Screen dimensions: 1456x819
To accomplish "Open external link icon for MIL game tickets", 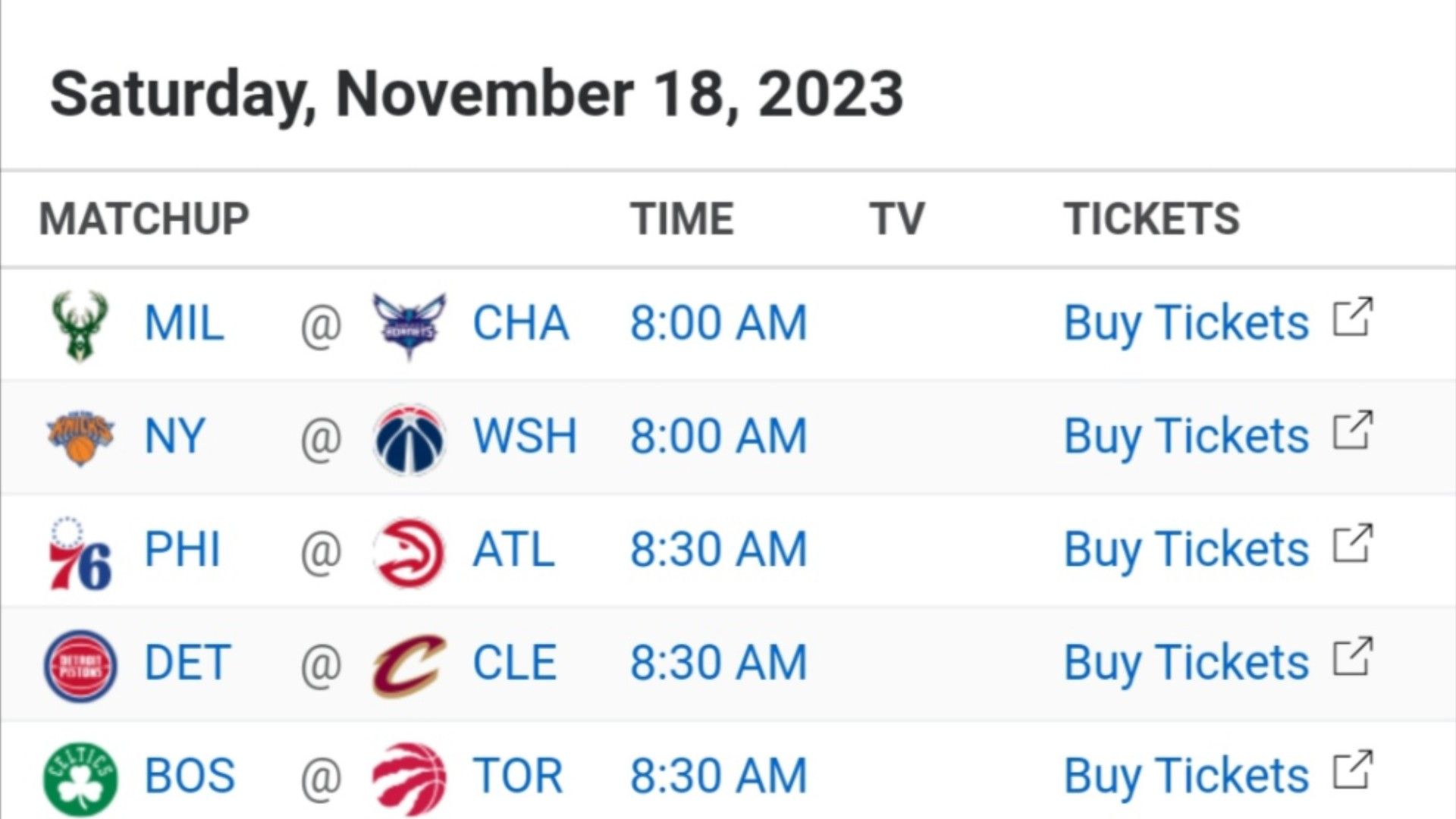I will click(1353, 317).
